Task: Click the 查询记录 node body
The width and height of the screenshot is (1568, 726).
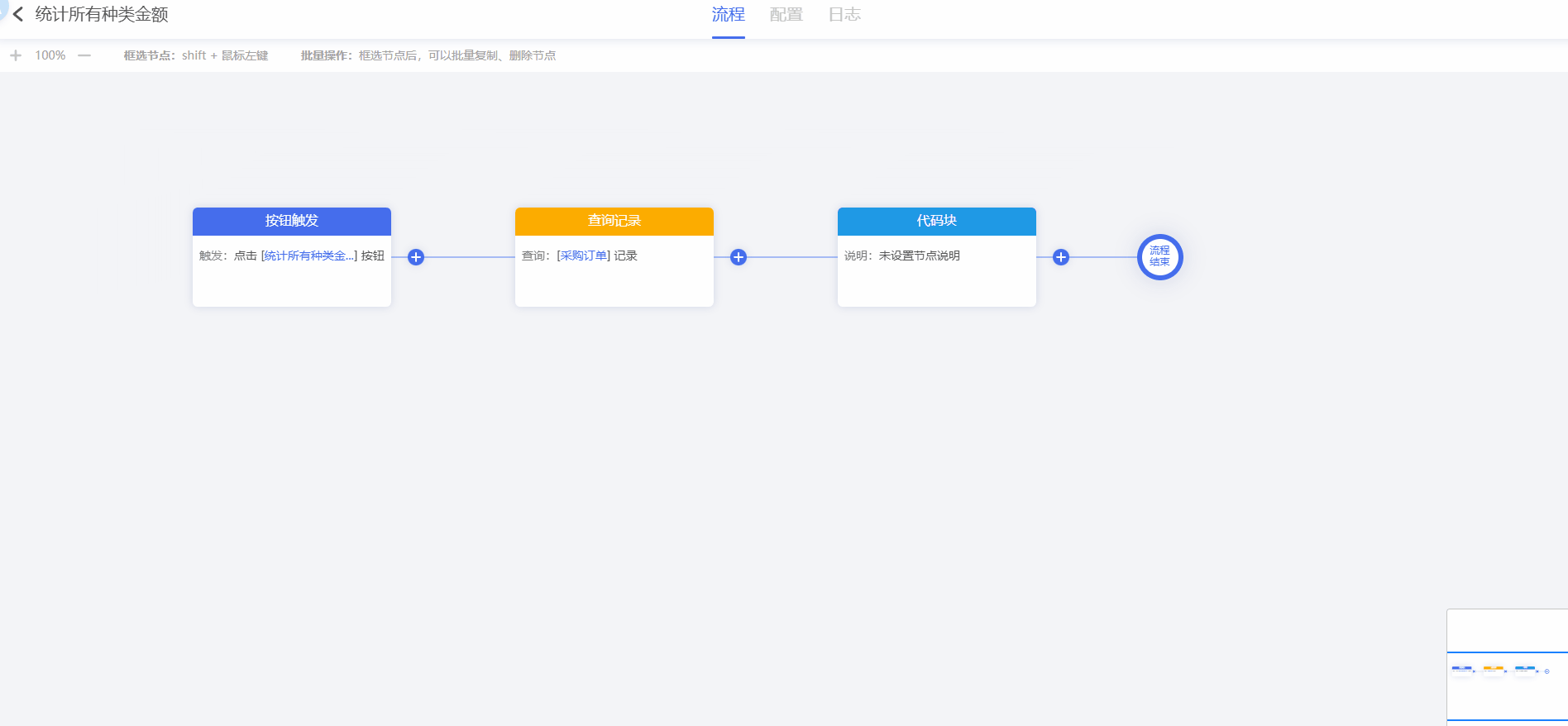Action: 614,283
